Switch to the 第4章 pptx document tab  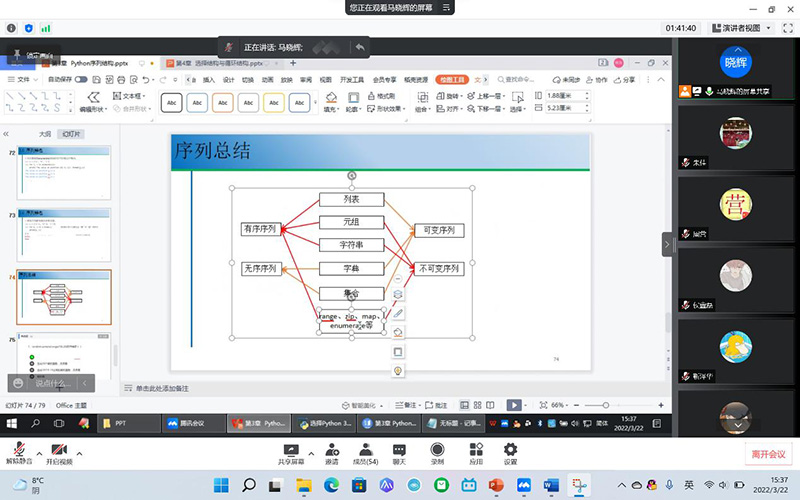pyautogui.click(x=219, y=63)
